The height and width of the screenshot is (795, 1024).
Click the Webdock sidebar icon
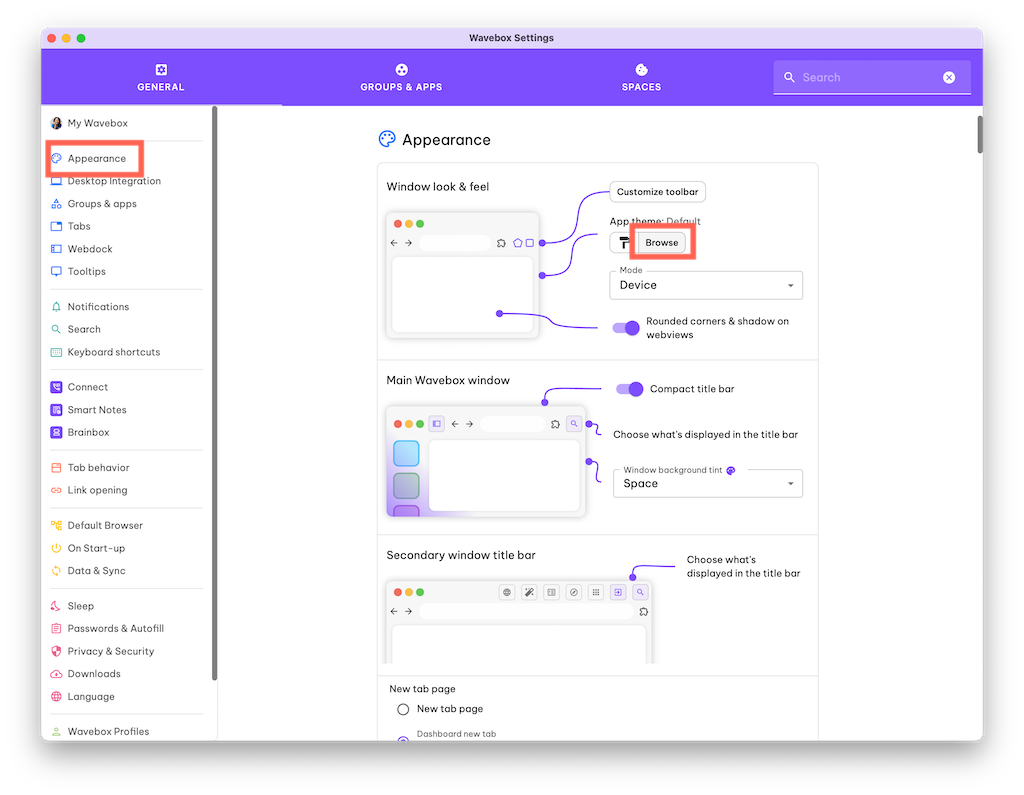(56, 249)
